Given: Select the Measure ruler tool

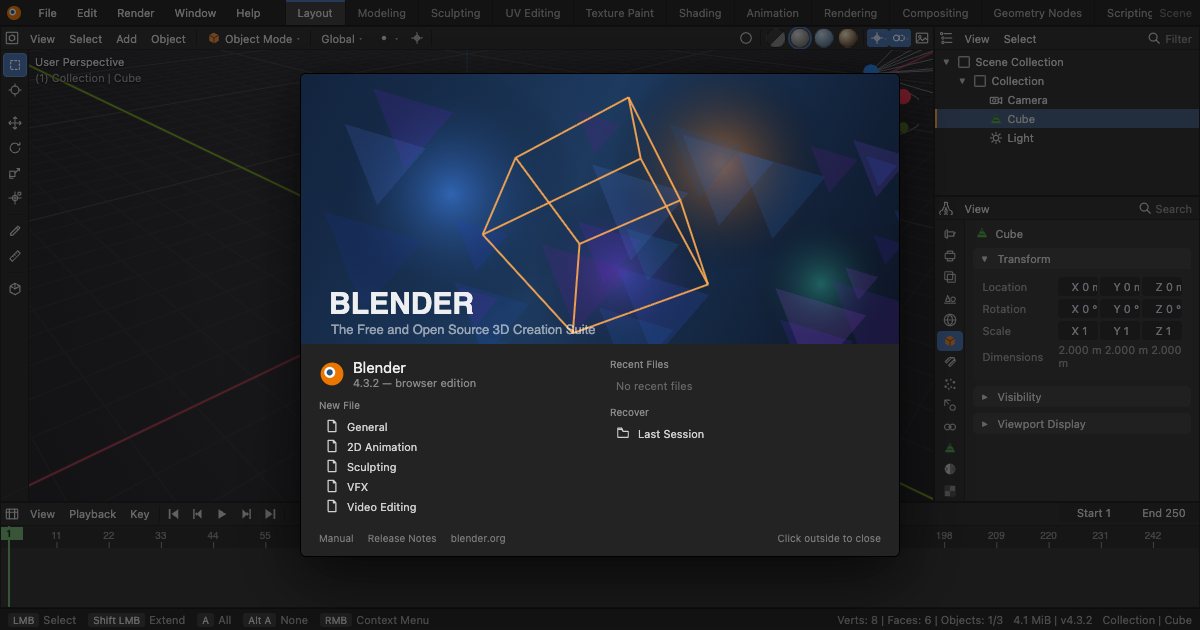Looking at the screenshot, I should 15,256.
